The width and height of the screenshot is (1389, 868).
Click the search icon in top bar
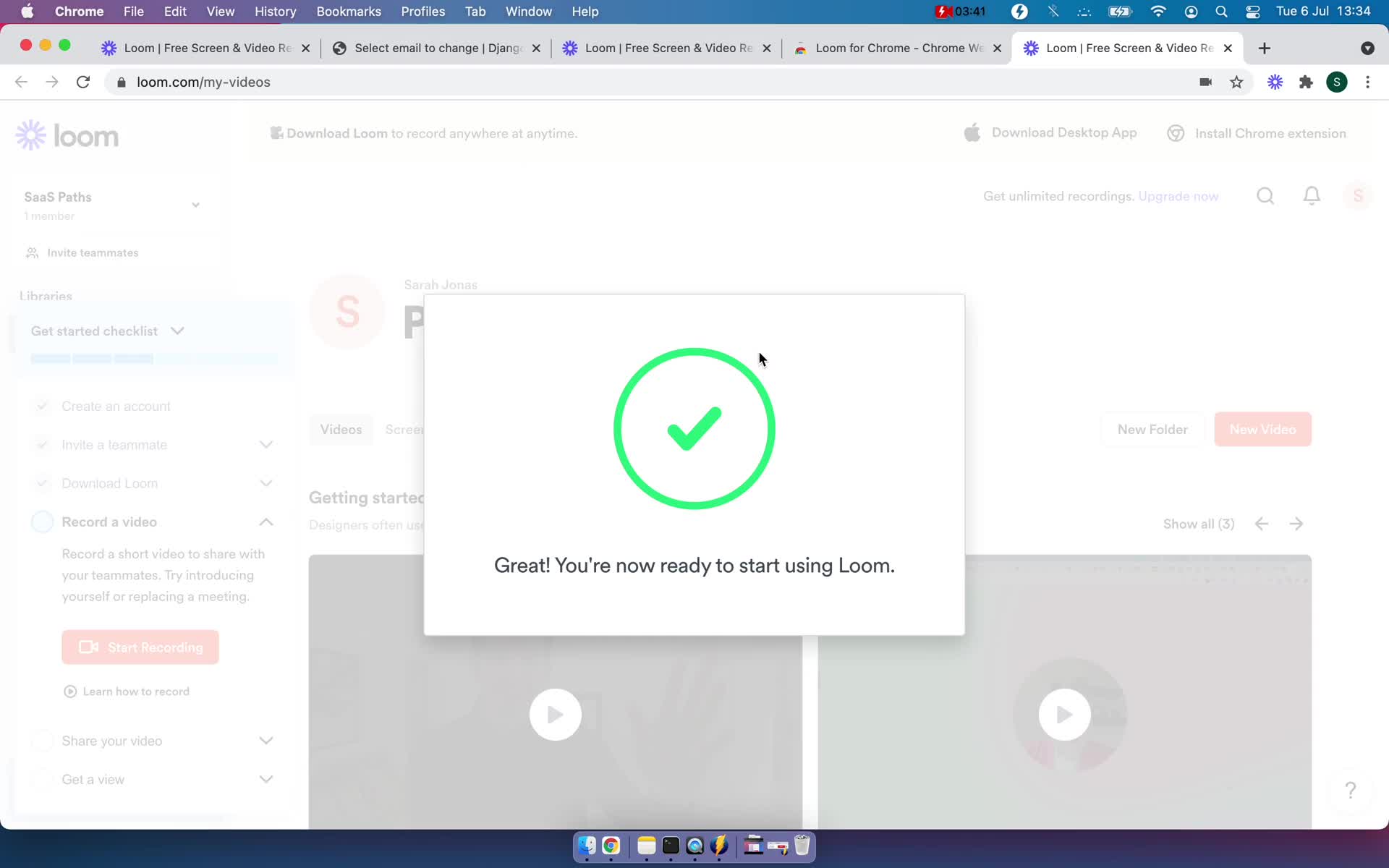[1265, 195]
